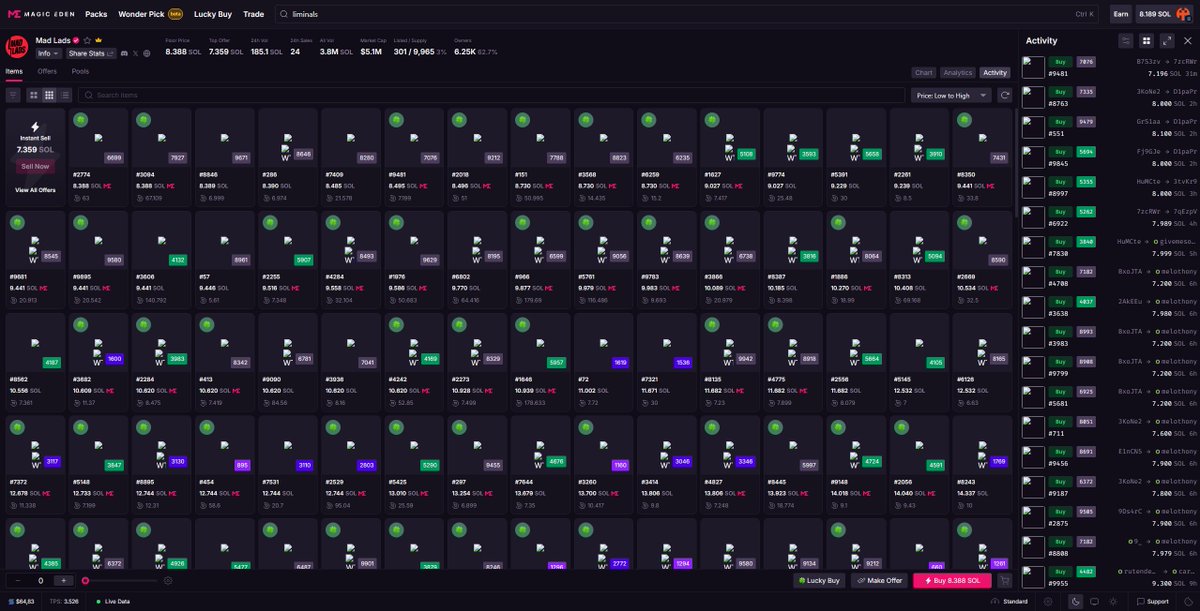This screenshot has width=1200, height=611.
Task: Focus the Search items field
Action: (x=492, y=95)
